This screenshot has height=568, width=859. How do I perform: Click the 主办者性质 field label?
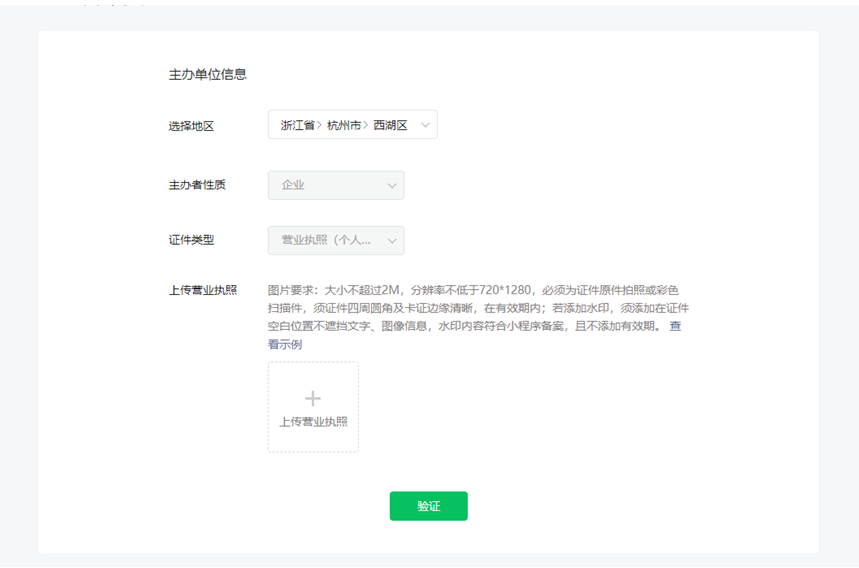coord(197,185)
